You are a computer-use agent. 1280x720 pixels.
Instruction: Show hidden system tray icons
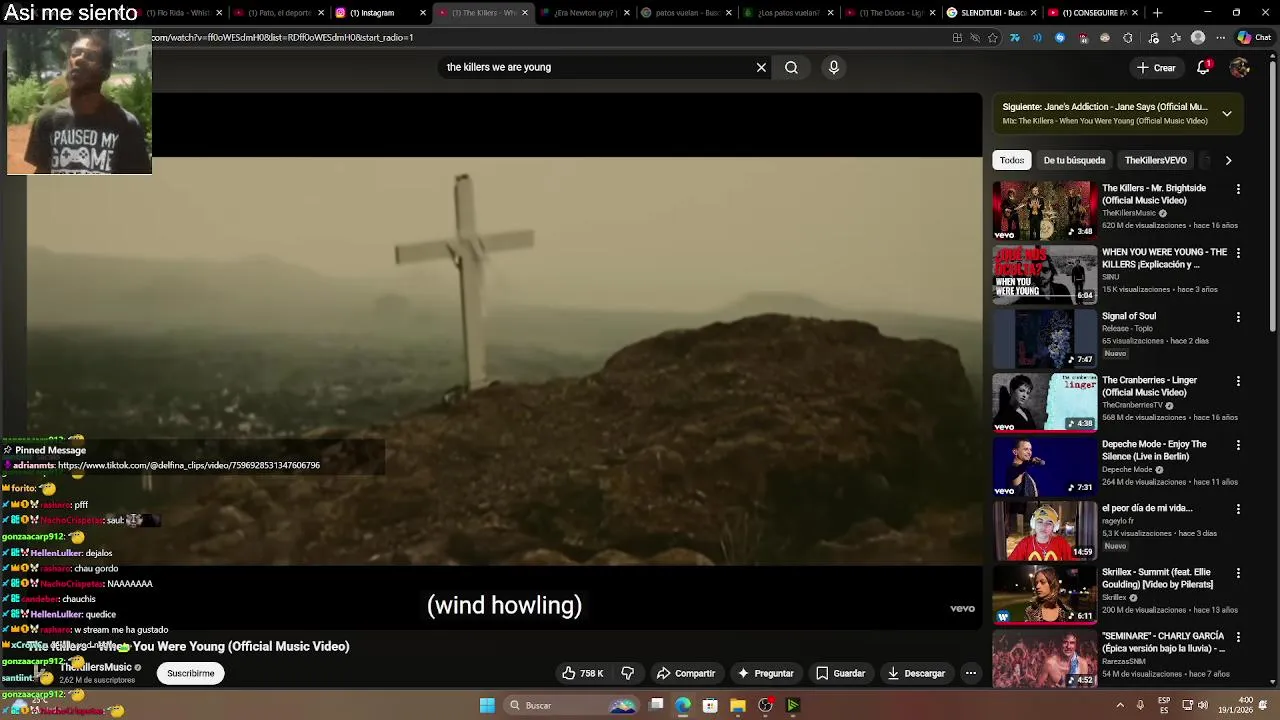[1120, 705]
